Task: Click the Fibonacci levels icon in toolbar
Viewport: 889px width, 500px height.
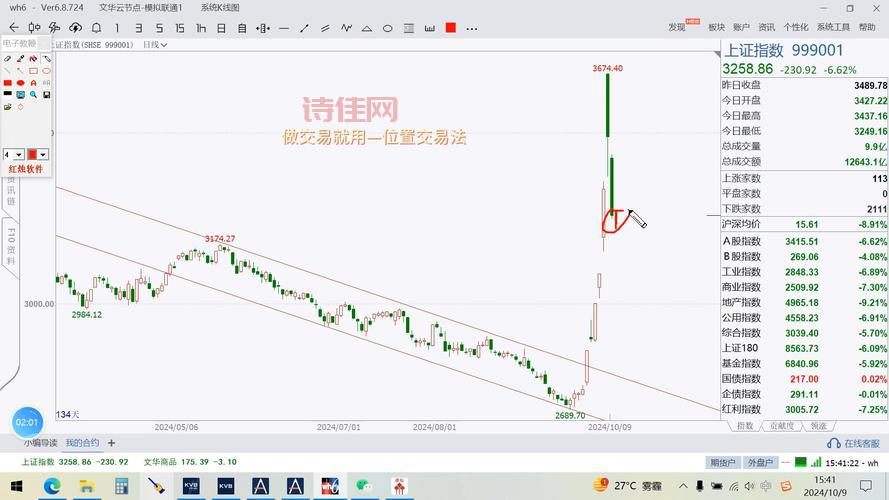Action: (x=409, y=28)
